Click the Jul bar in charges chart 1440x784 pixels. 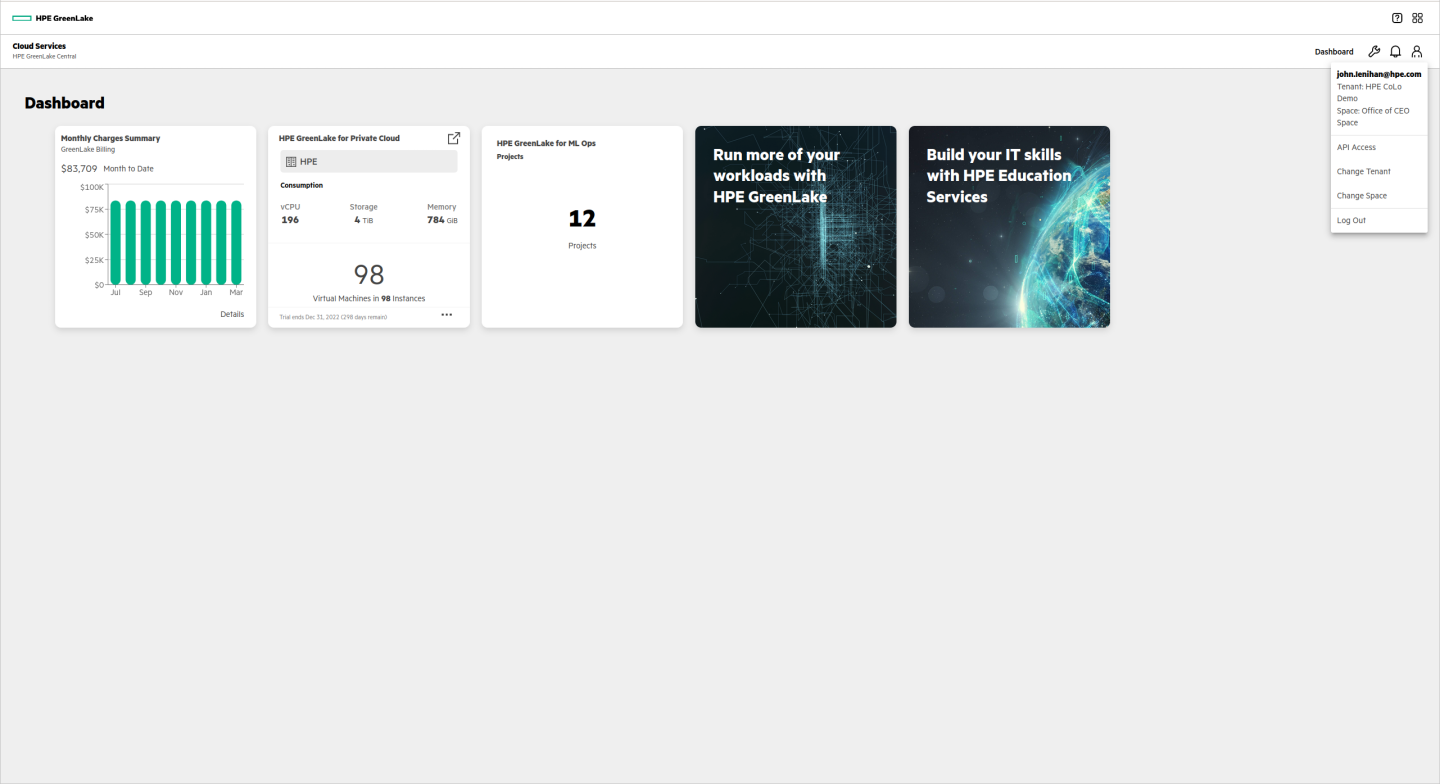[116, 243]
